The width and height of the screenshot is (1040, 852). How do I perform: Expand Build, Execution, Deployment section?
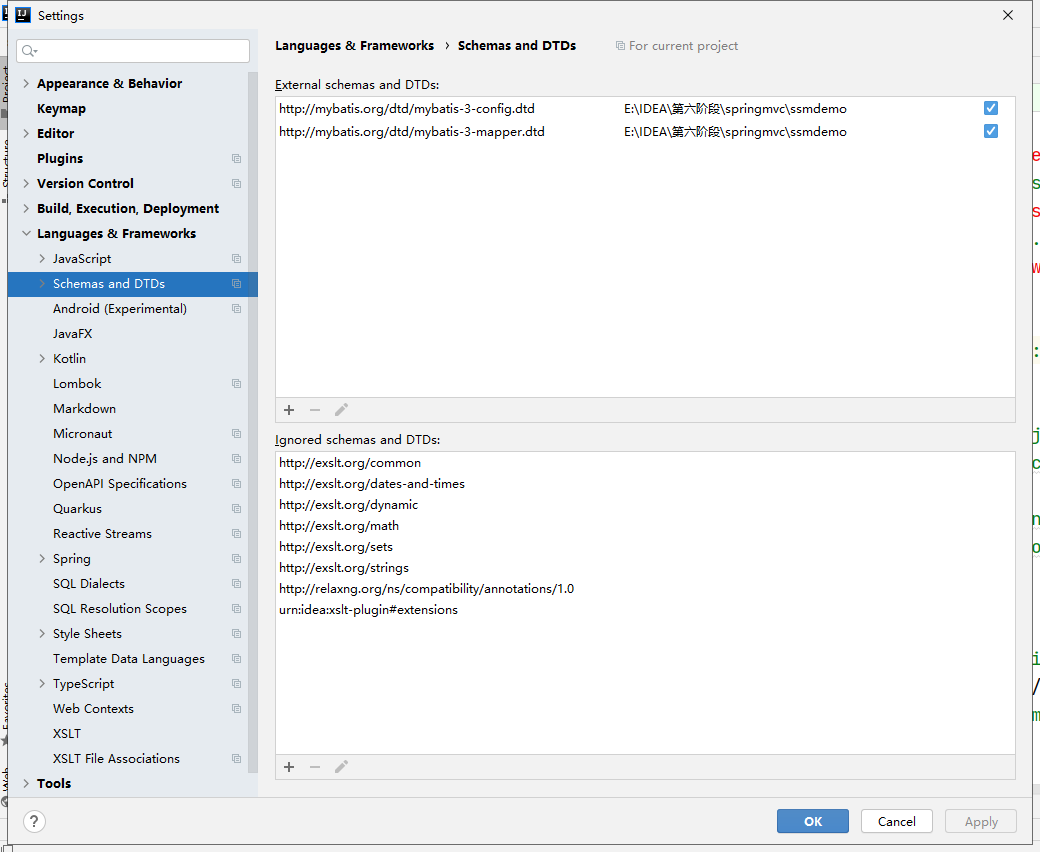pos(26,208)
